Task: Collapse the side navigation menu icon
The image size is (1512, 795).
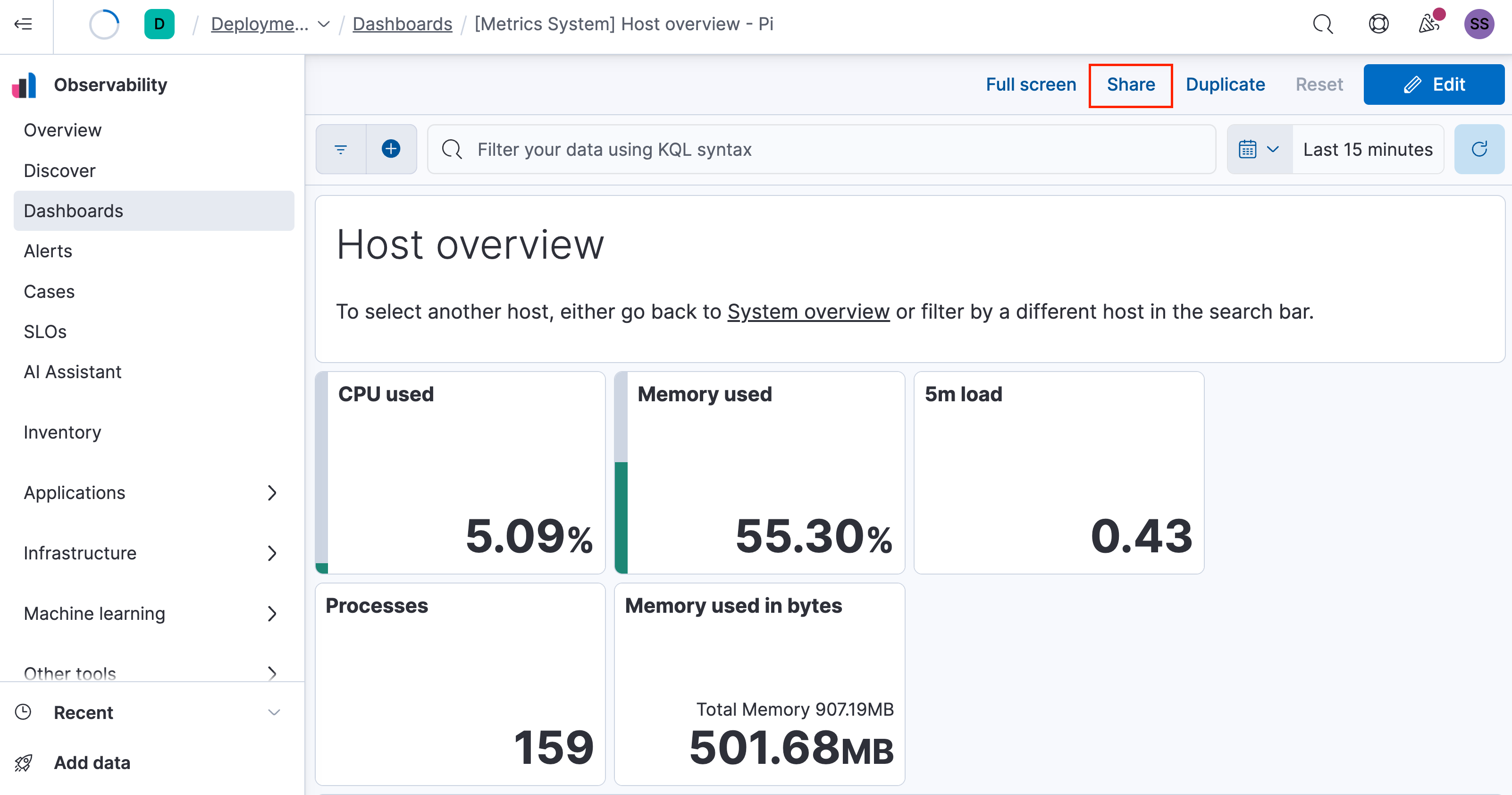Action: 24,24
